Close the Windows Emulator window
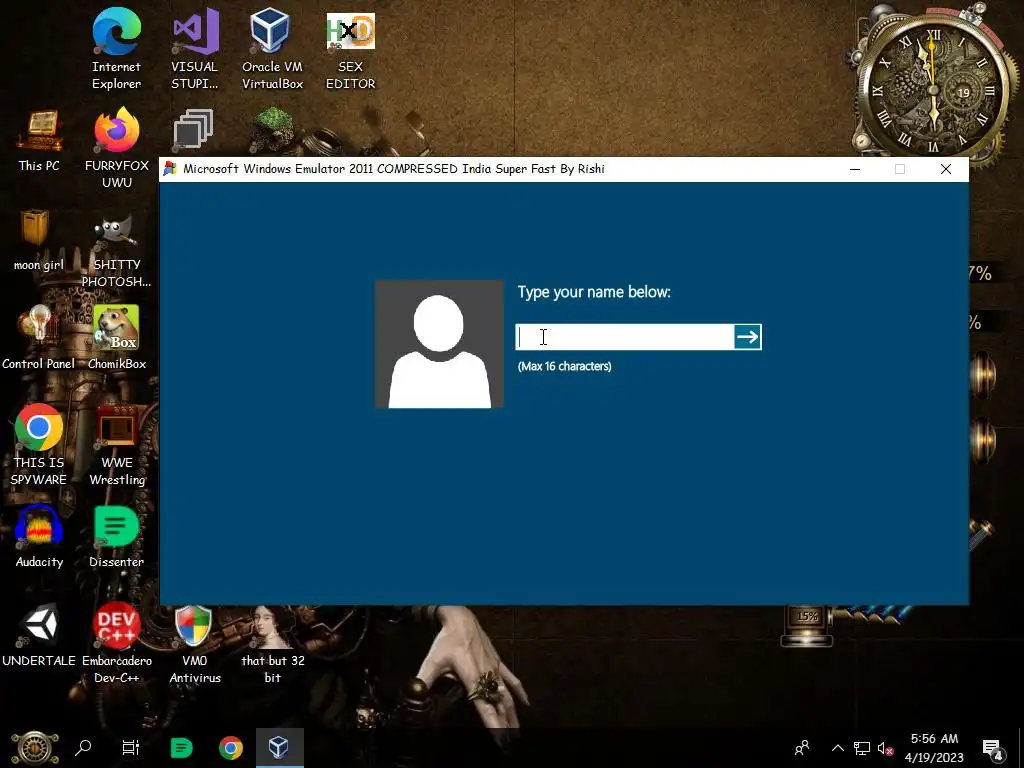This screenshot has height=768, width=1024. tap(946, 169)
